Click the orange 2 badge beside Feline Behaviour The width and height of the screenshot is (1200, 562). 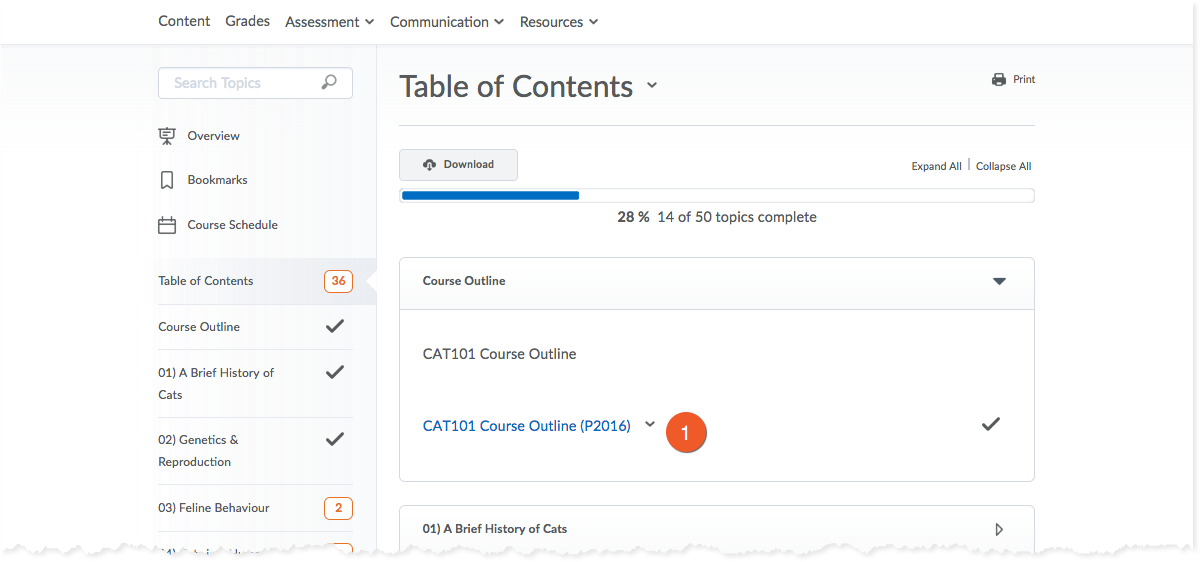(338, 508)
